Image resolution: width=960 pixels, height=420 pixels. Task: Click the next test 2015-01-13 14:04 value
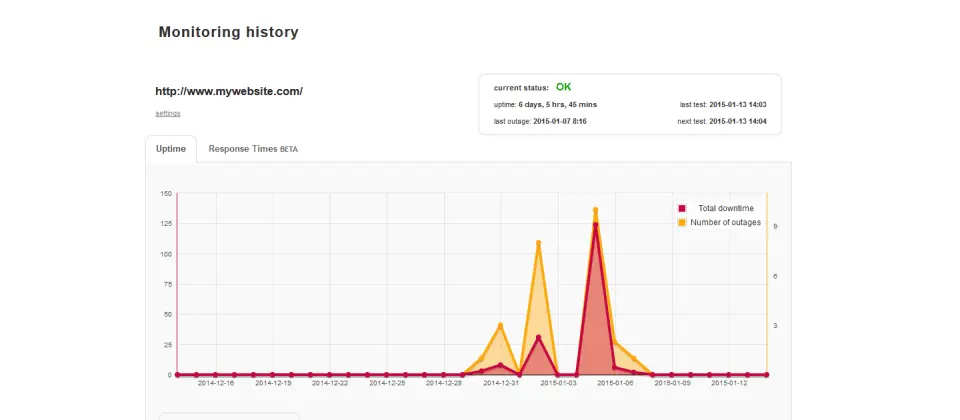pyautogui.click(x=738, y=121)
